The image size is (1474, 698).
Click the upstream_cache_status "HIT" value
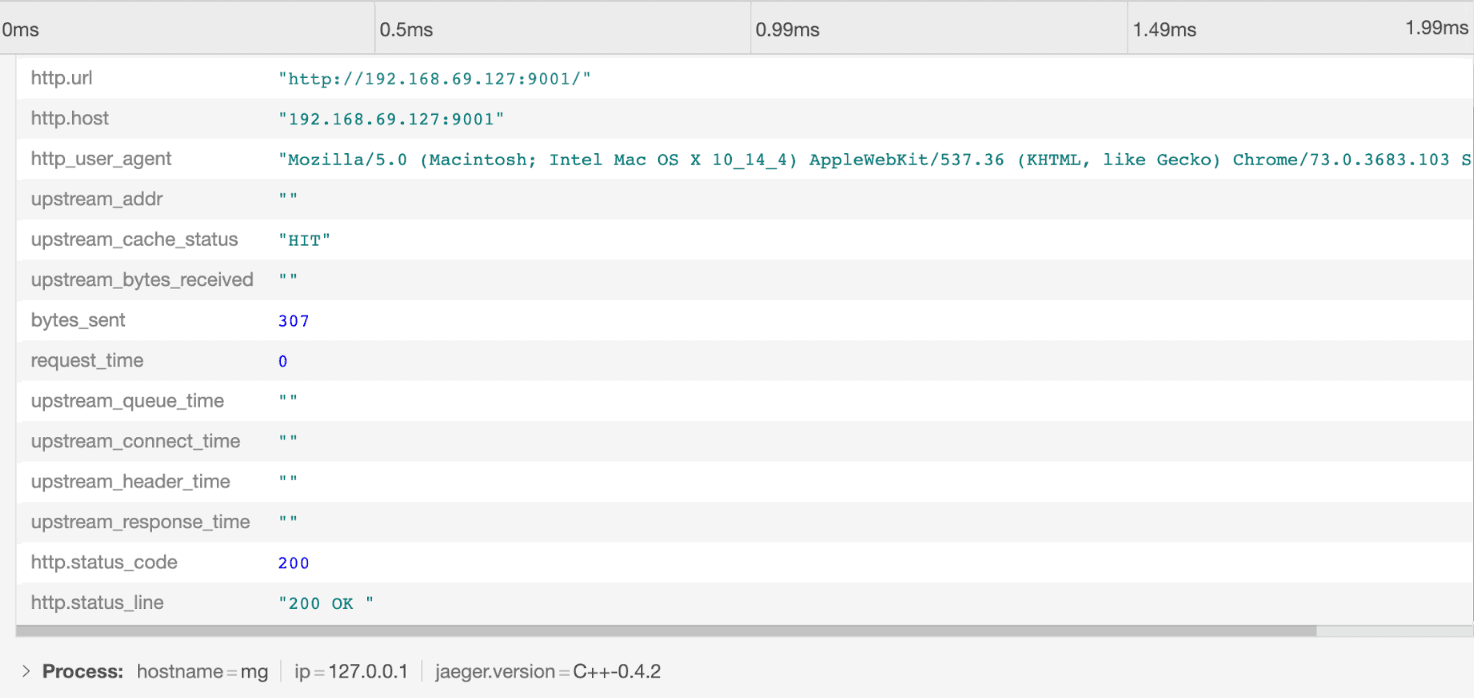[305, 240]
